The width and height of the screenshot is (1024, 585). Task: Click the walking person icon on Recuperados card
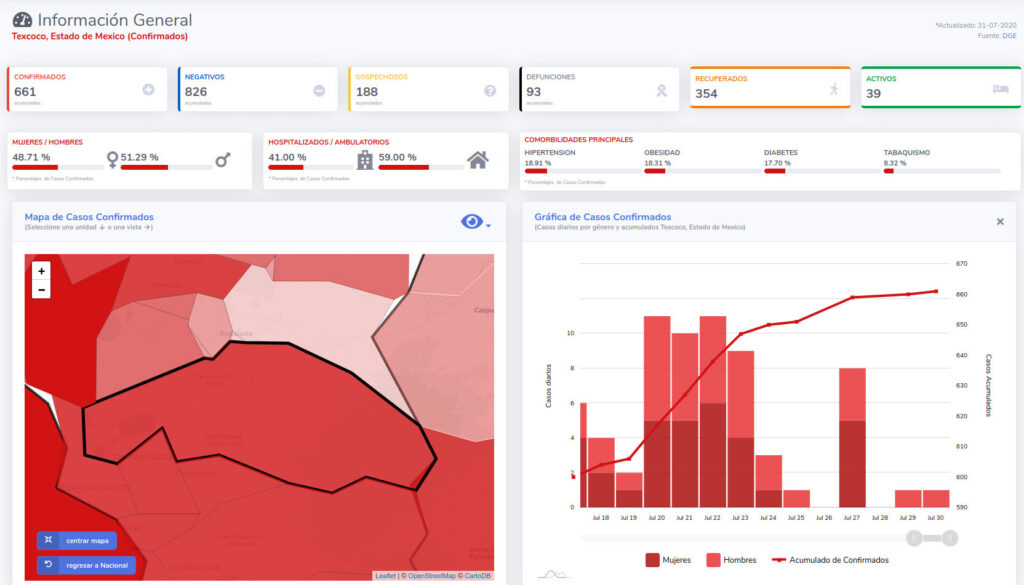pyautogui.click(x=833, y=89)
